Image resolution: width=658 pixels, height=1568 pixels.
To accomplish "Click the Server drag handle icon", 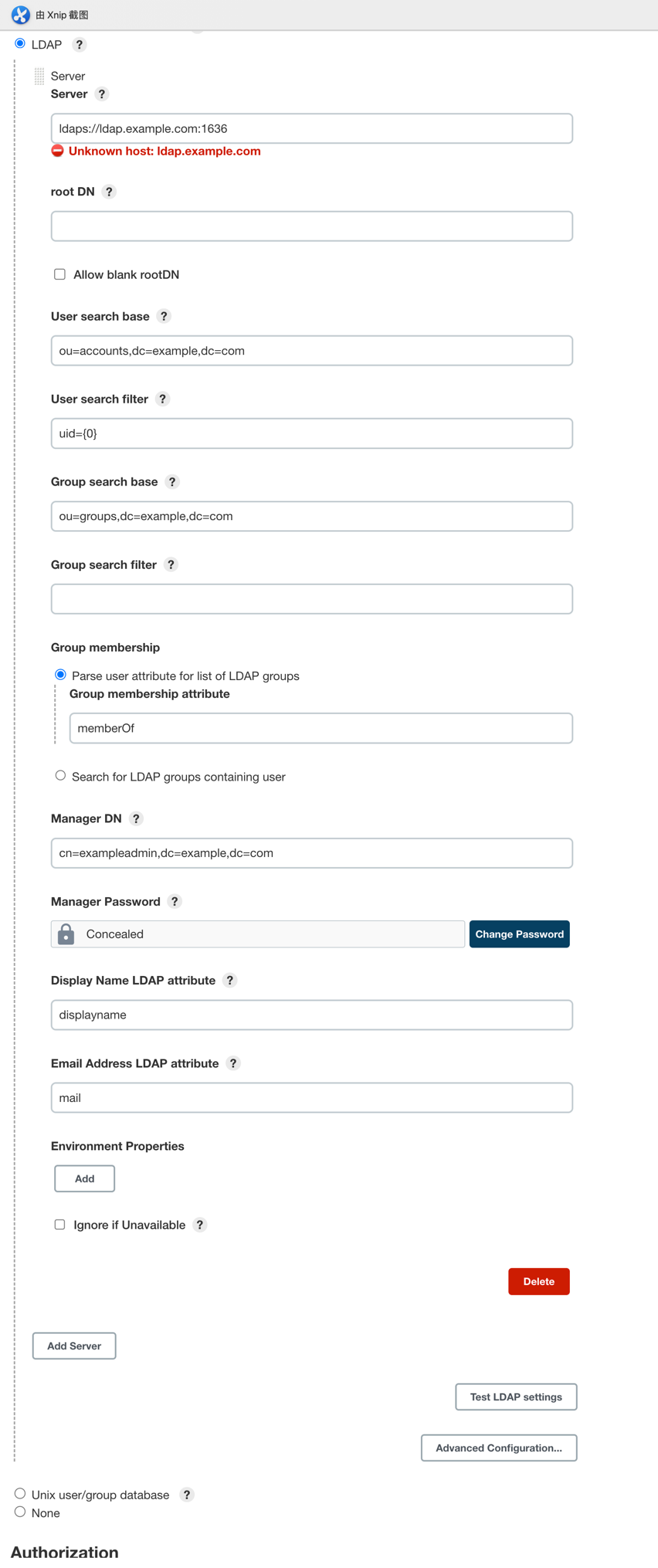I will (x=39, y=76).
